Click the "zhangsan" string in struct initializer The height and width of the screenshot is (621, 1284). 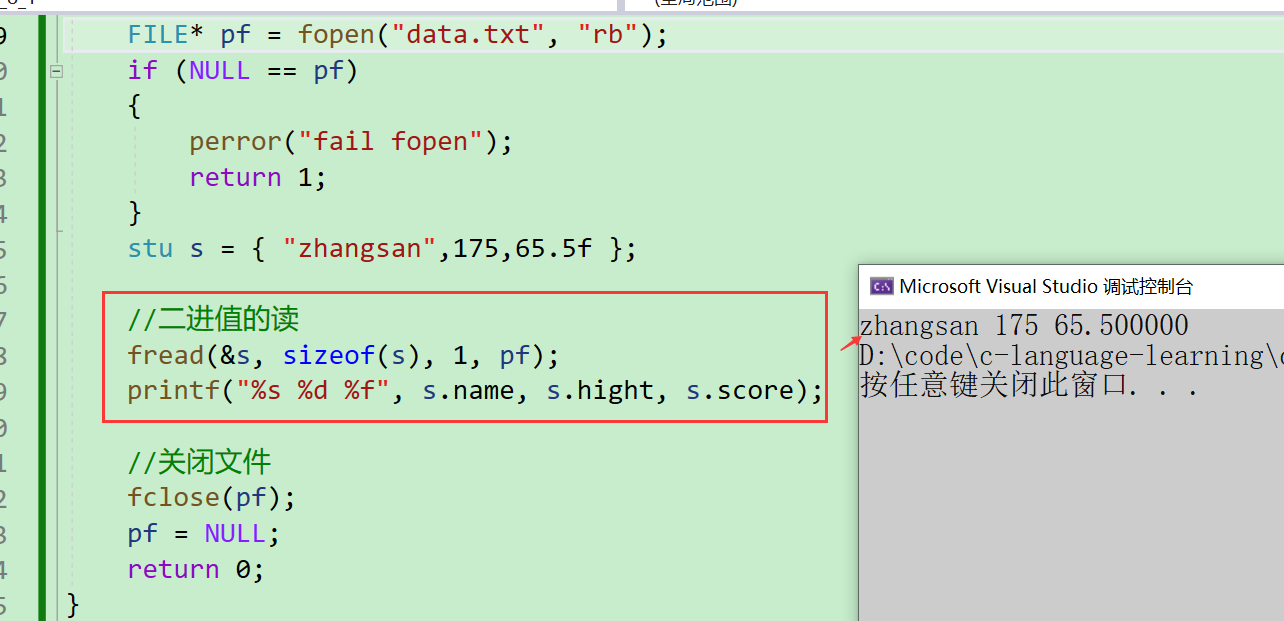(x=360, y=248)
